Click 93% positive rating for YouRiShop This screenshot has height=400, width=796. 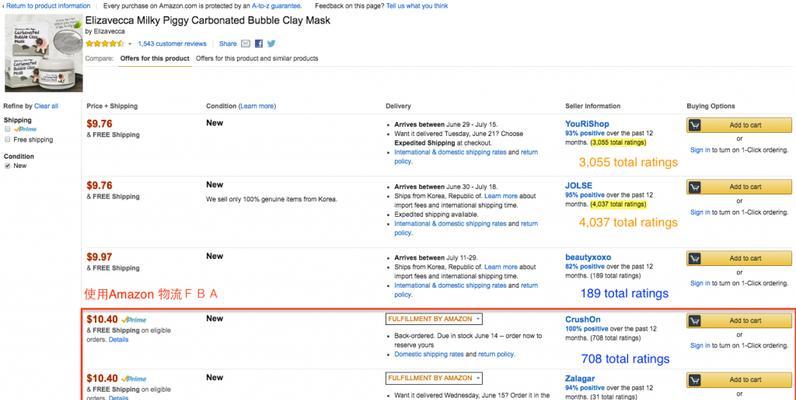point(585,133)
